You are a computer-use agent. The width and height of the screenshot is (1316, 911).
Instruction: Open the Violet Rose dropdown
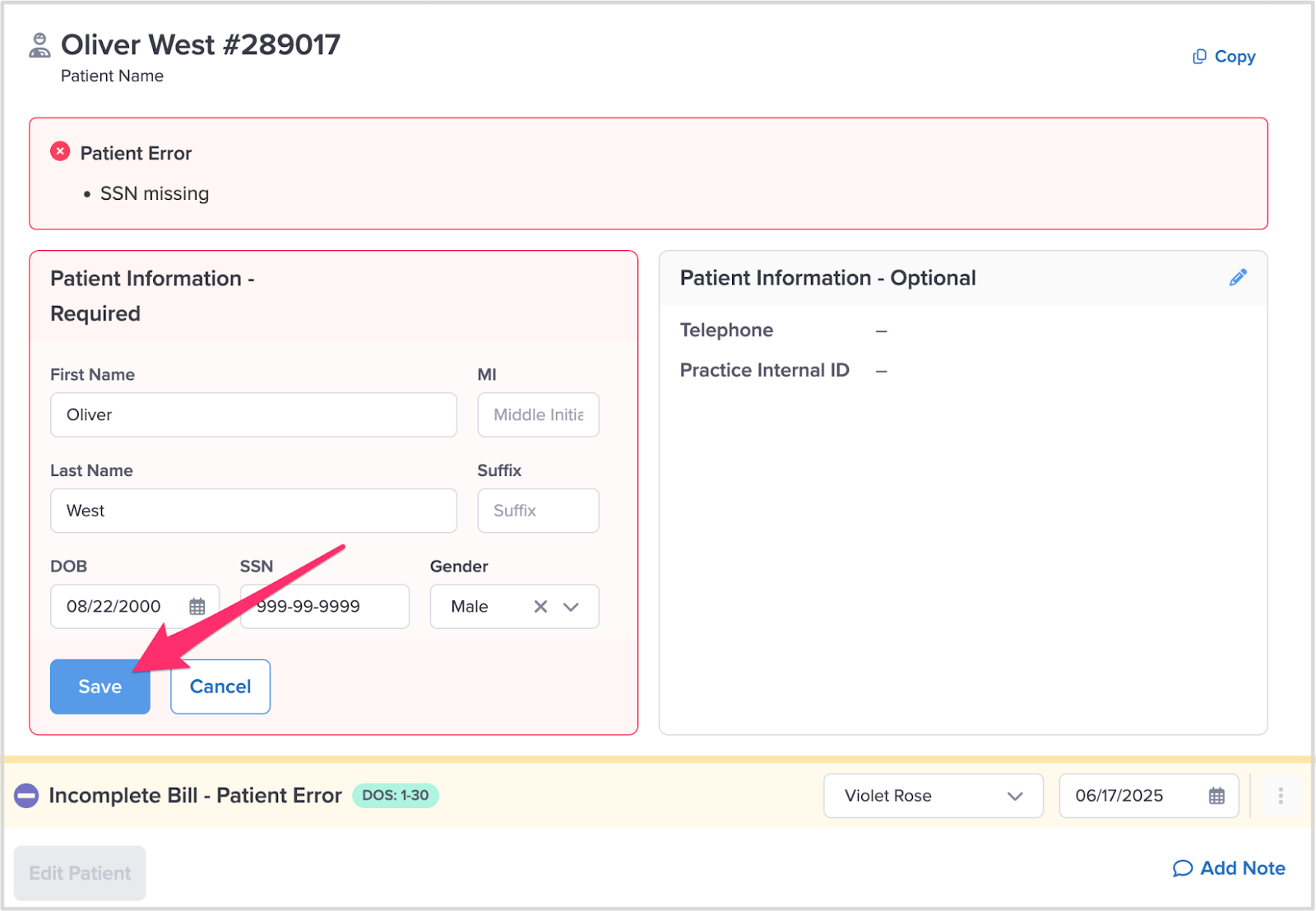934,796
